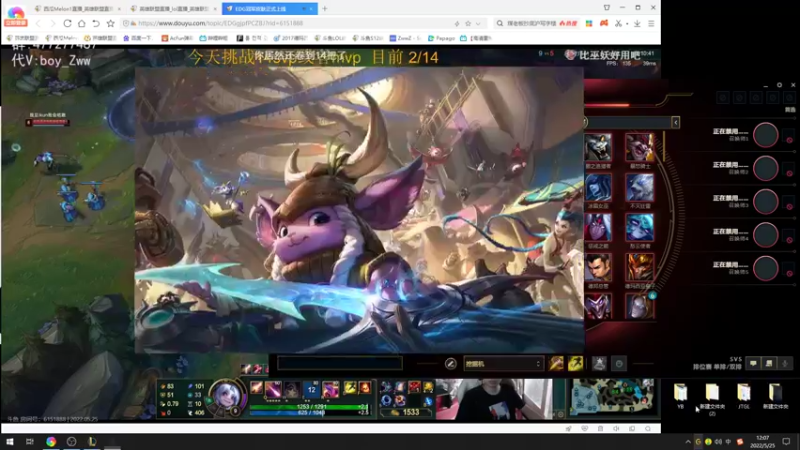Open League client settings gear
Screen dimensions: 800x450
(779, 85)
